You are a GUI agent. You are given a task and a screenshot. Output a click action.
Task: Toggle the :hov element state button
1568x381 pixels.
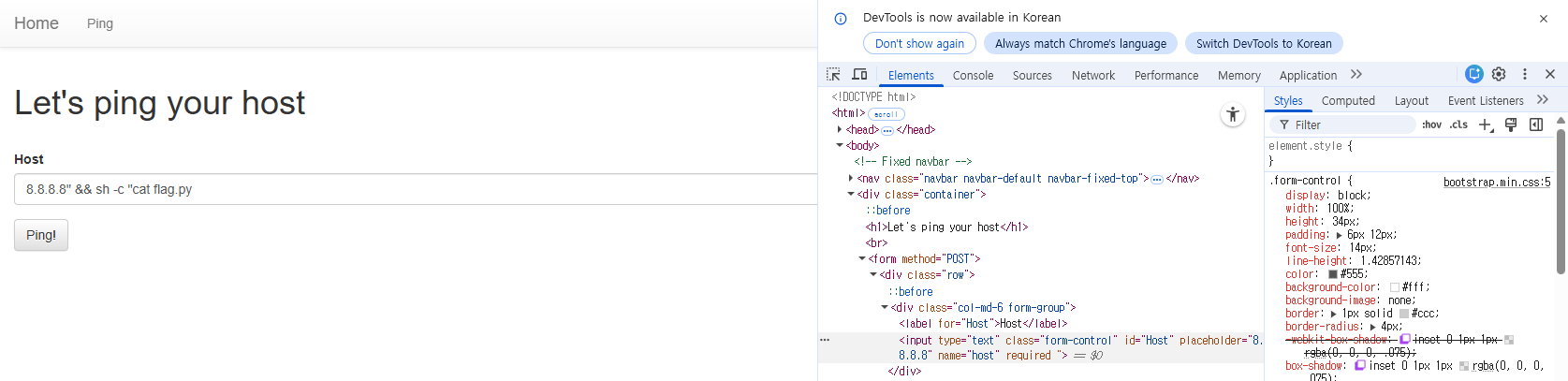pos(1431,125)
